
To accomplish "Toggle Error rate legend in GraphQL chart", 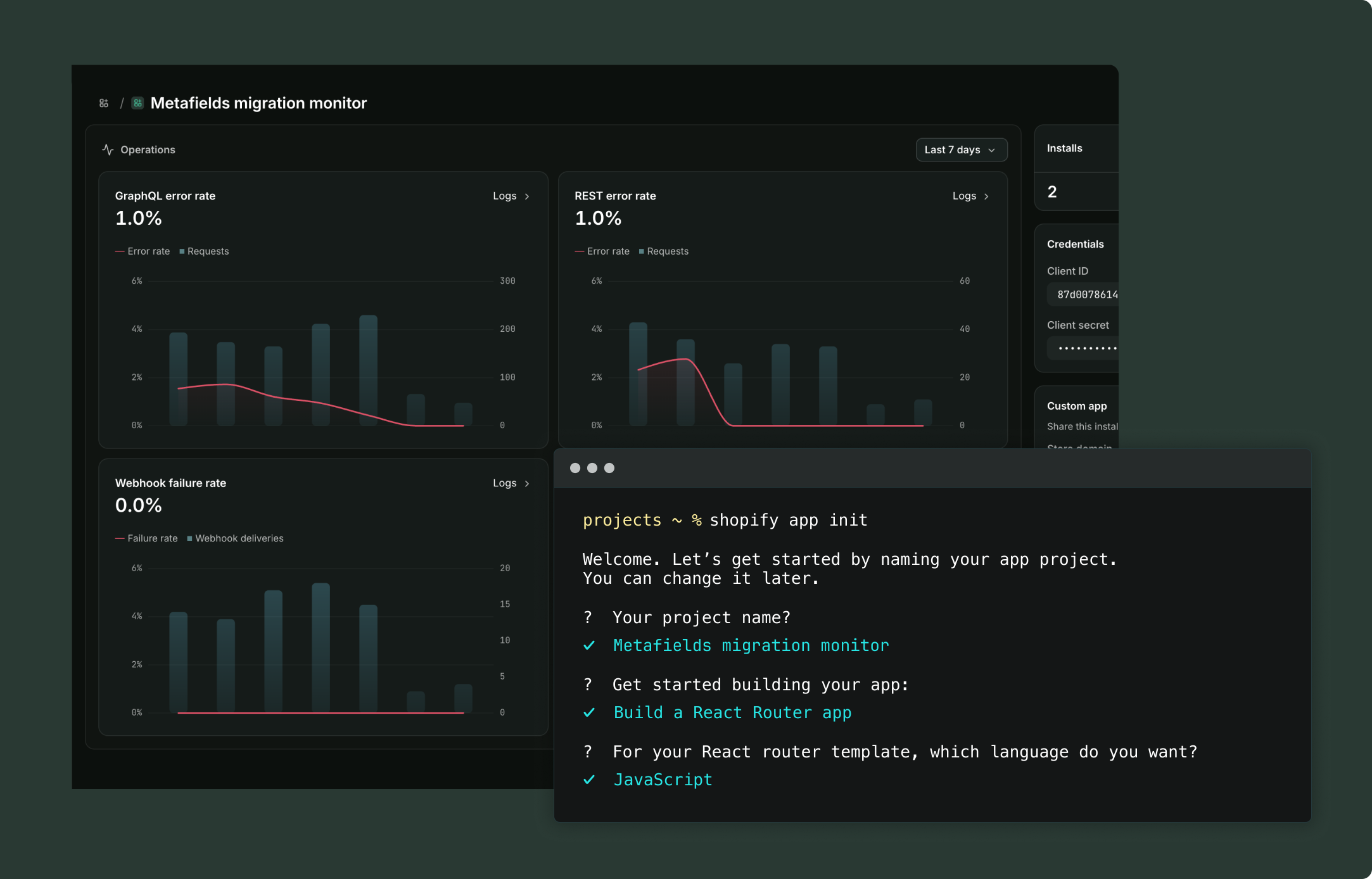I will click(143, 251).
